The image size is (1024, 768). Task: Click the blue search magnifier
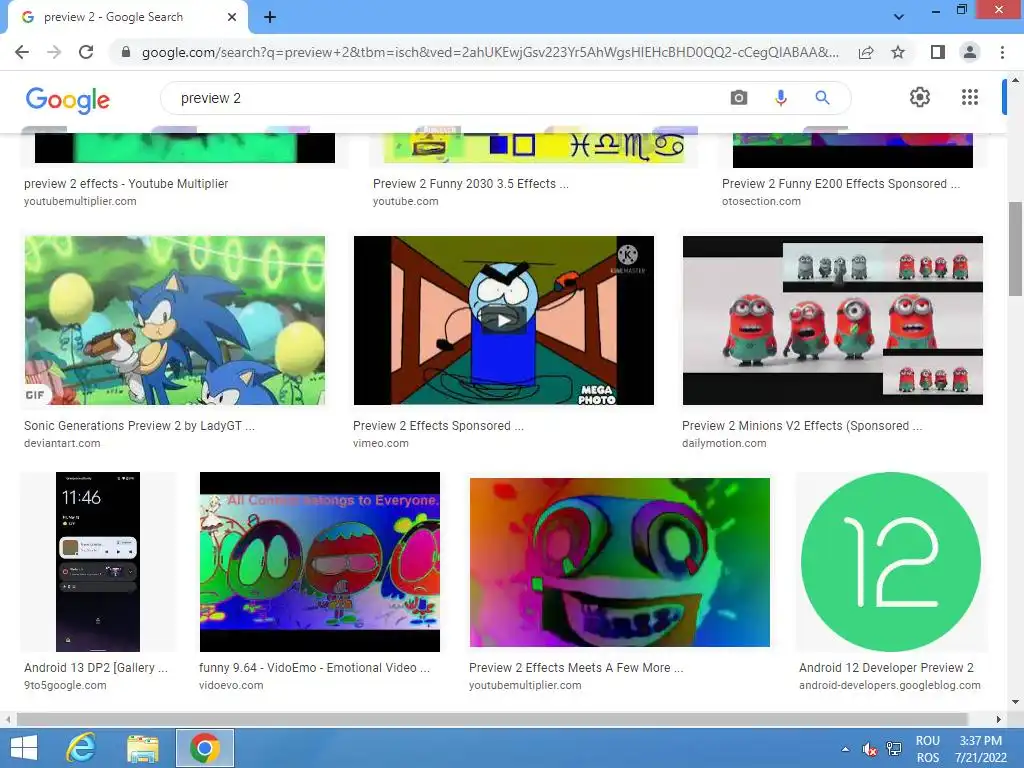pyautogui.click(x=822, y=98)
